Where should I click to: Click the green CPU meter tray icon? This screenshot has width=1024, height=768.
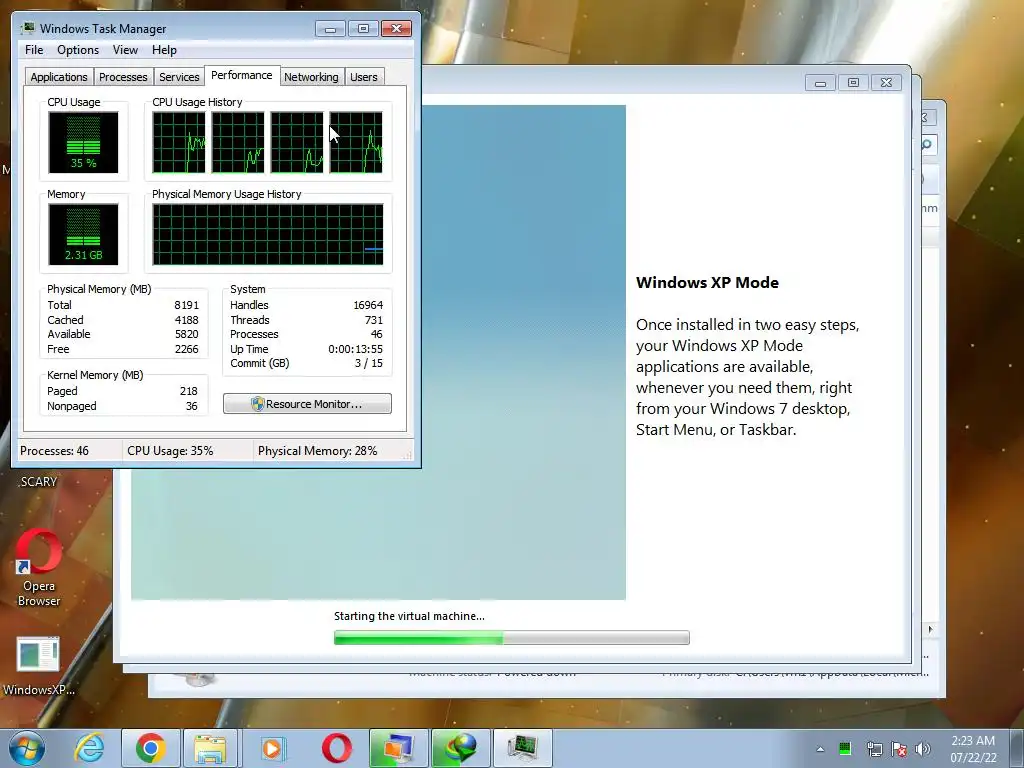pyautogui.click(x=845, y=748)
